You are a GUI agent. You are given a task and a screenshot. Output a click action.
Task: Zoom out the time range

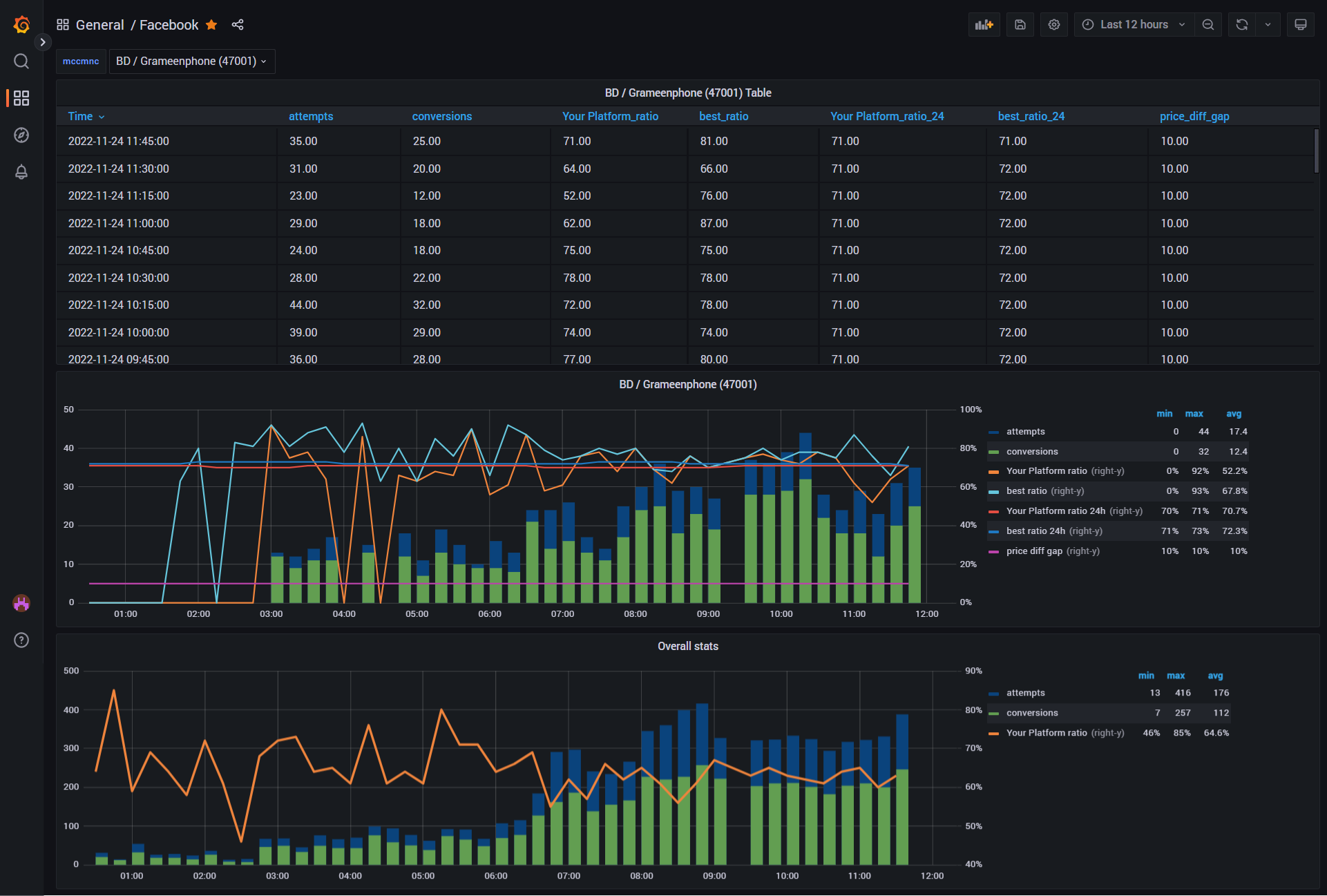[x=1208, y=25]
